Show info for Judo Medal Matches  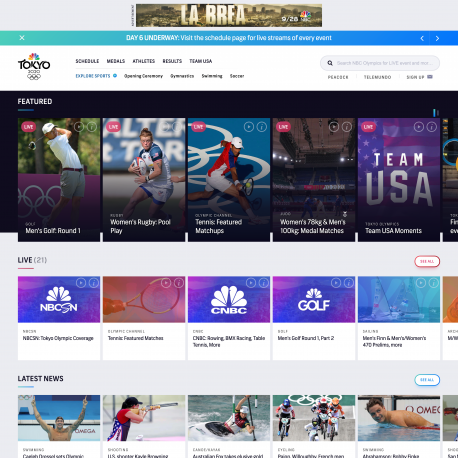click(x=347, y=127)
